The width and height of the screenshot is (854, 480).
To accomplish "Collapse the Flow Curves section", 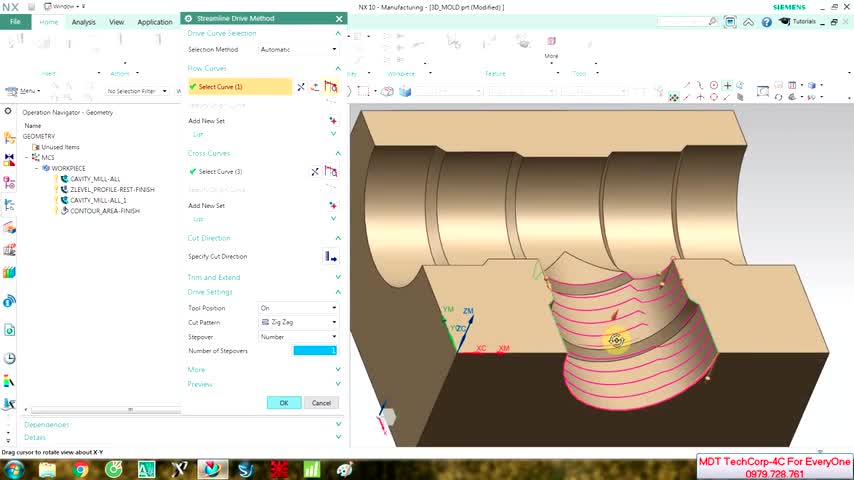I will point(338,68).
